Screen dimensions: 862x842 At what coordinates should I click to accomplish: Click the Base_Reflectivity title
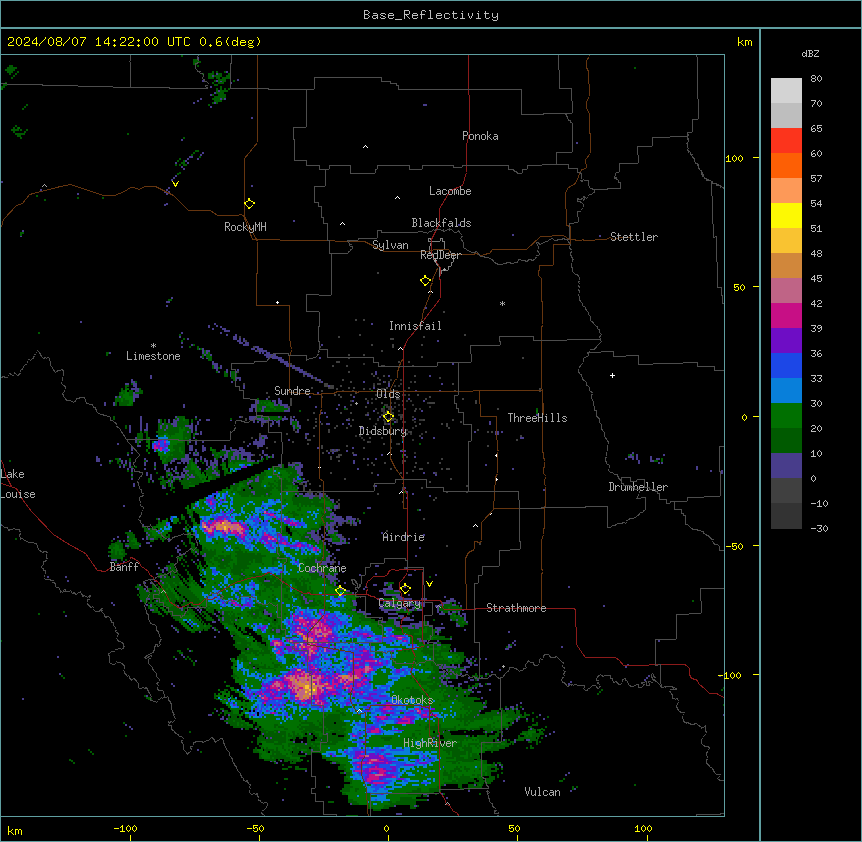pos(431,15)
